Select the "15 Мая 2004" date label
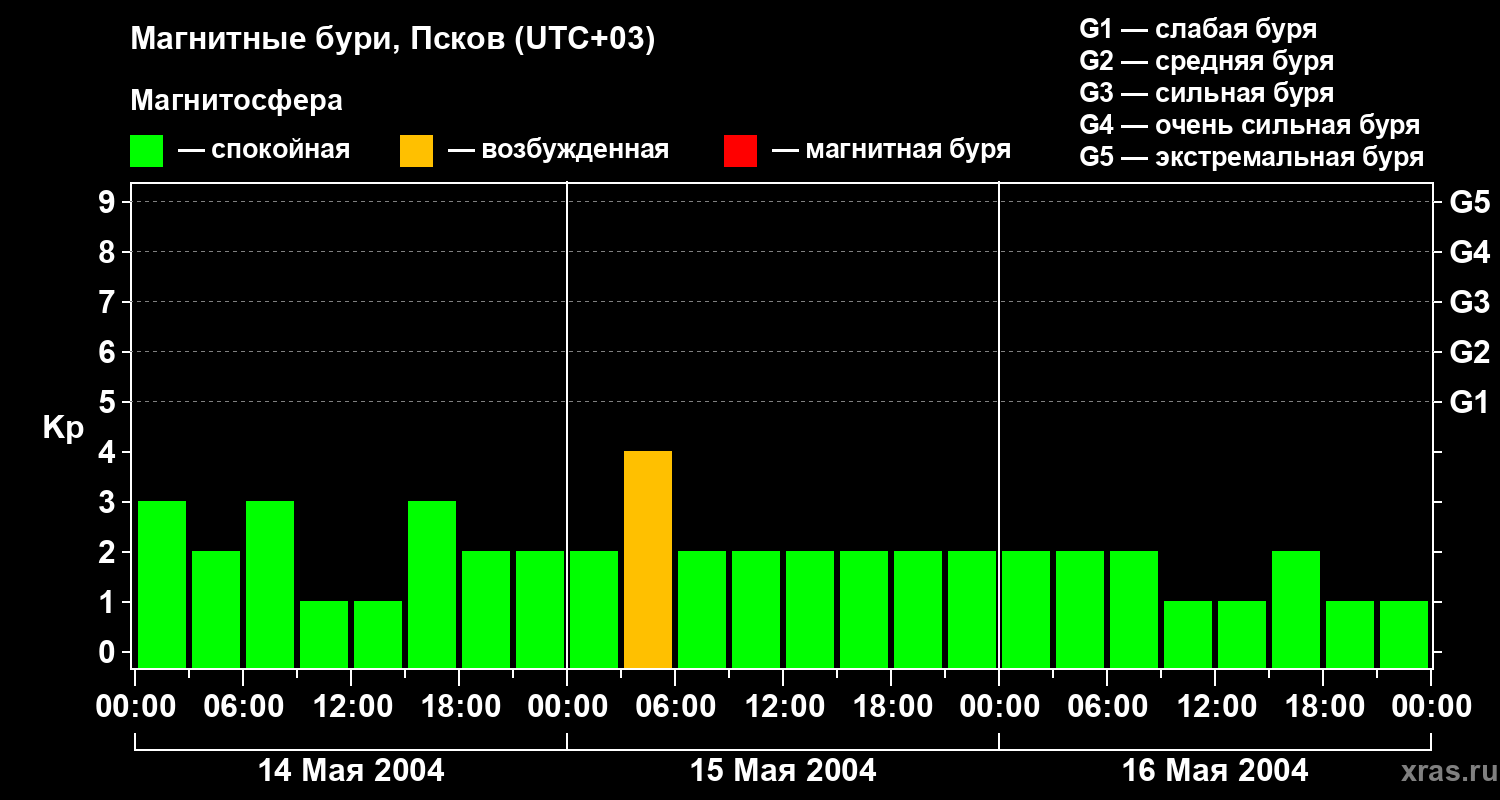 coord(783,771)
